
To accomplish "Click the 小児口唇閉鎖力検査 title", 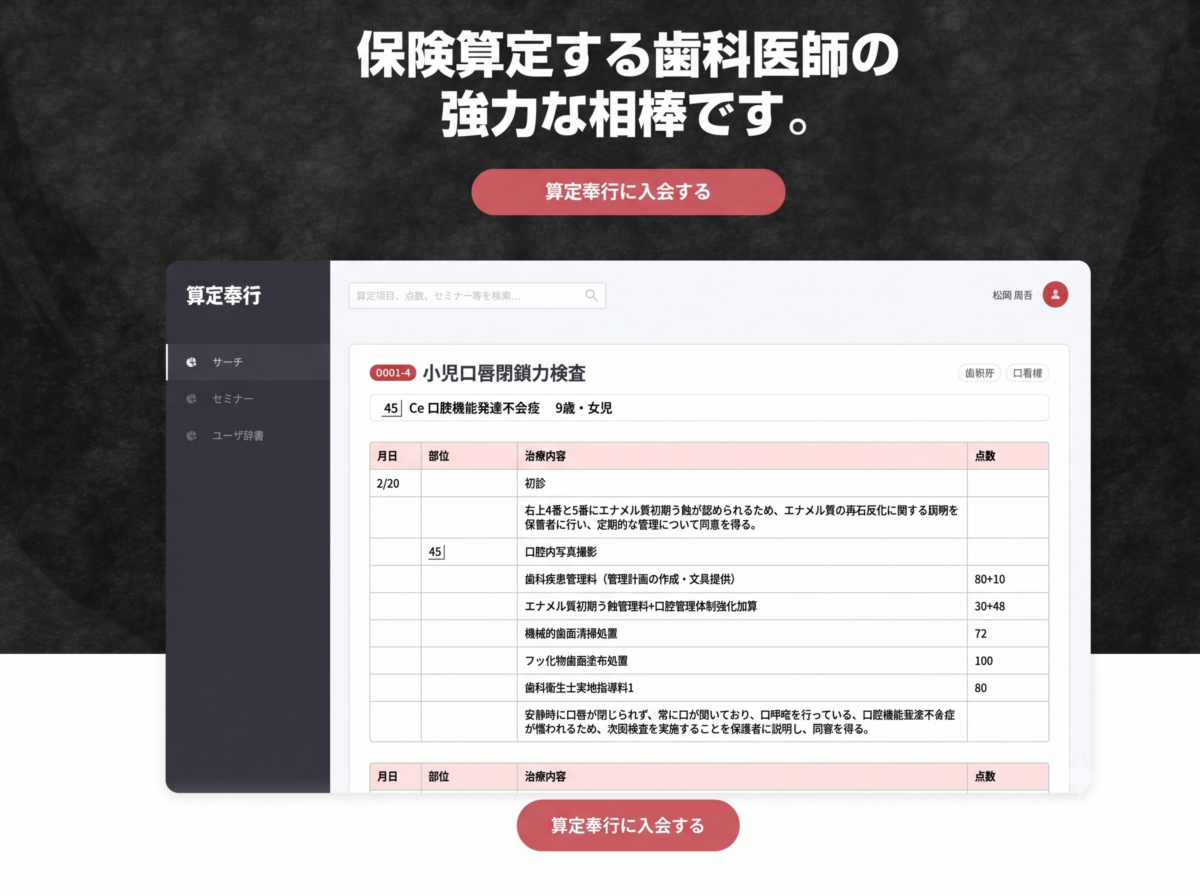I will click(504, 373).
